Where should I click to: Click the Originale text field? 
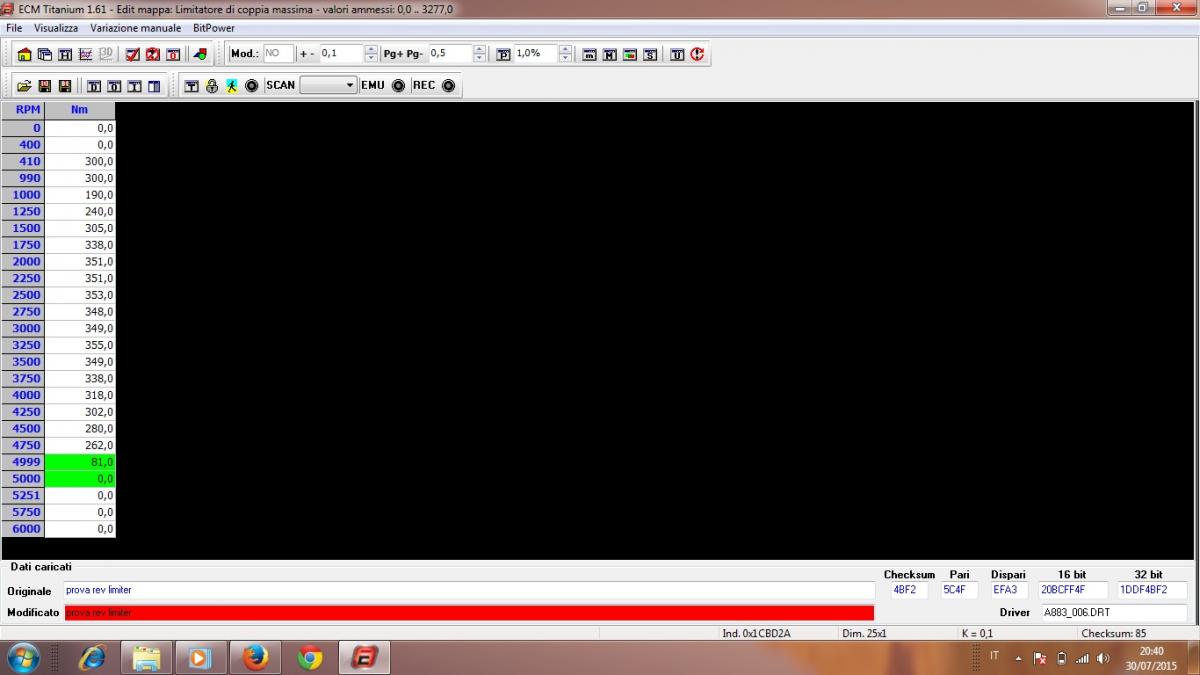click(469, 590)
